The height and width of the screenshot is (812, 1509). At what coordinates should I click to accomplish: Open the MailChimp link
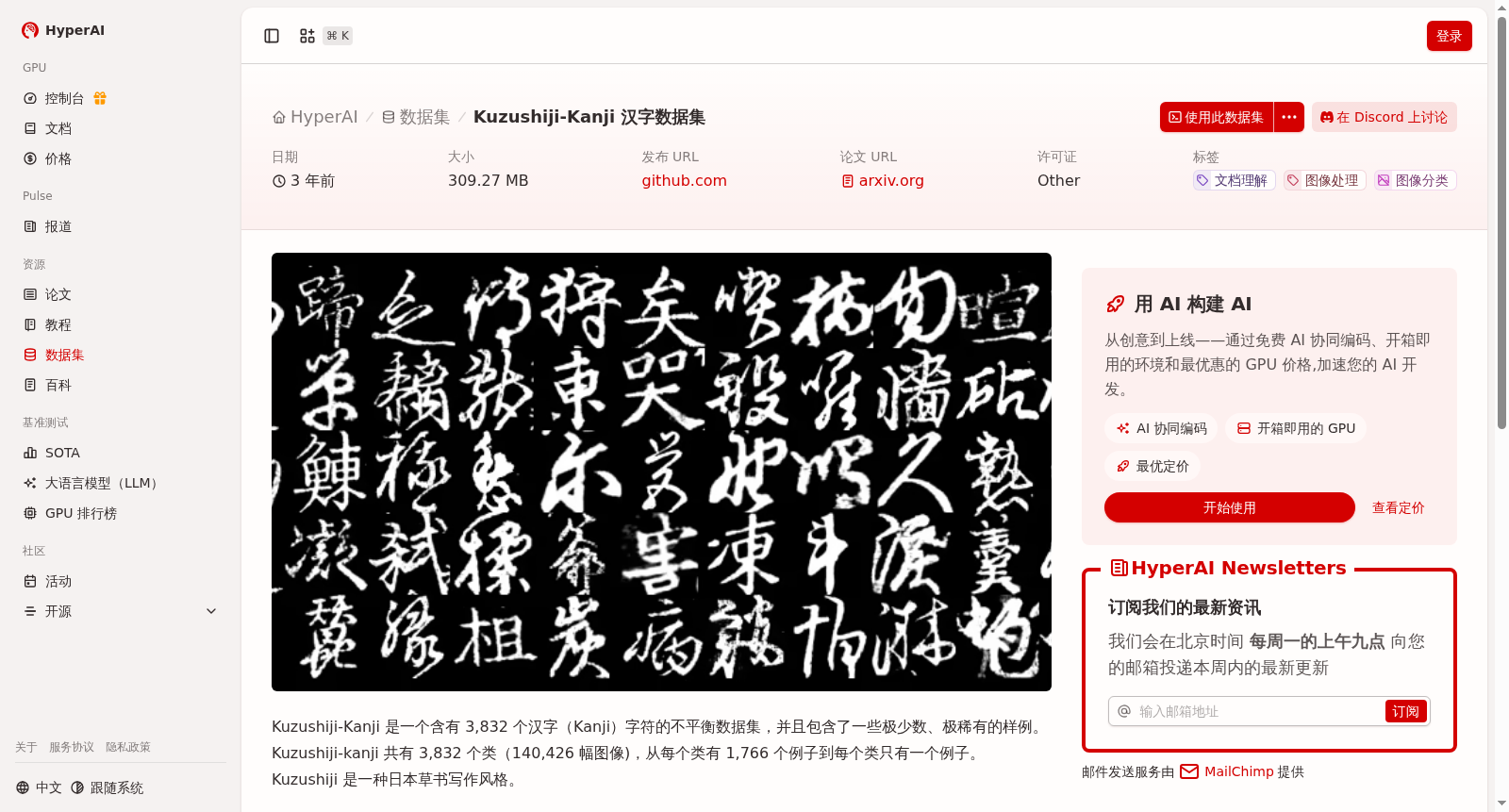point(1226,771)
